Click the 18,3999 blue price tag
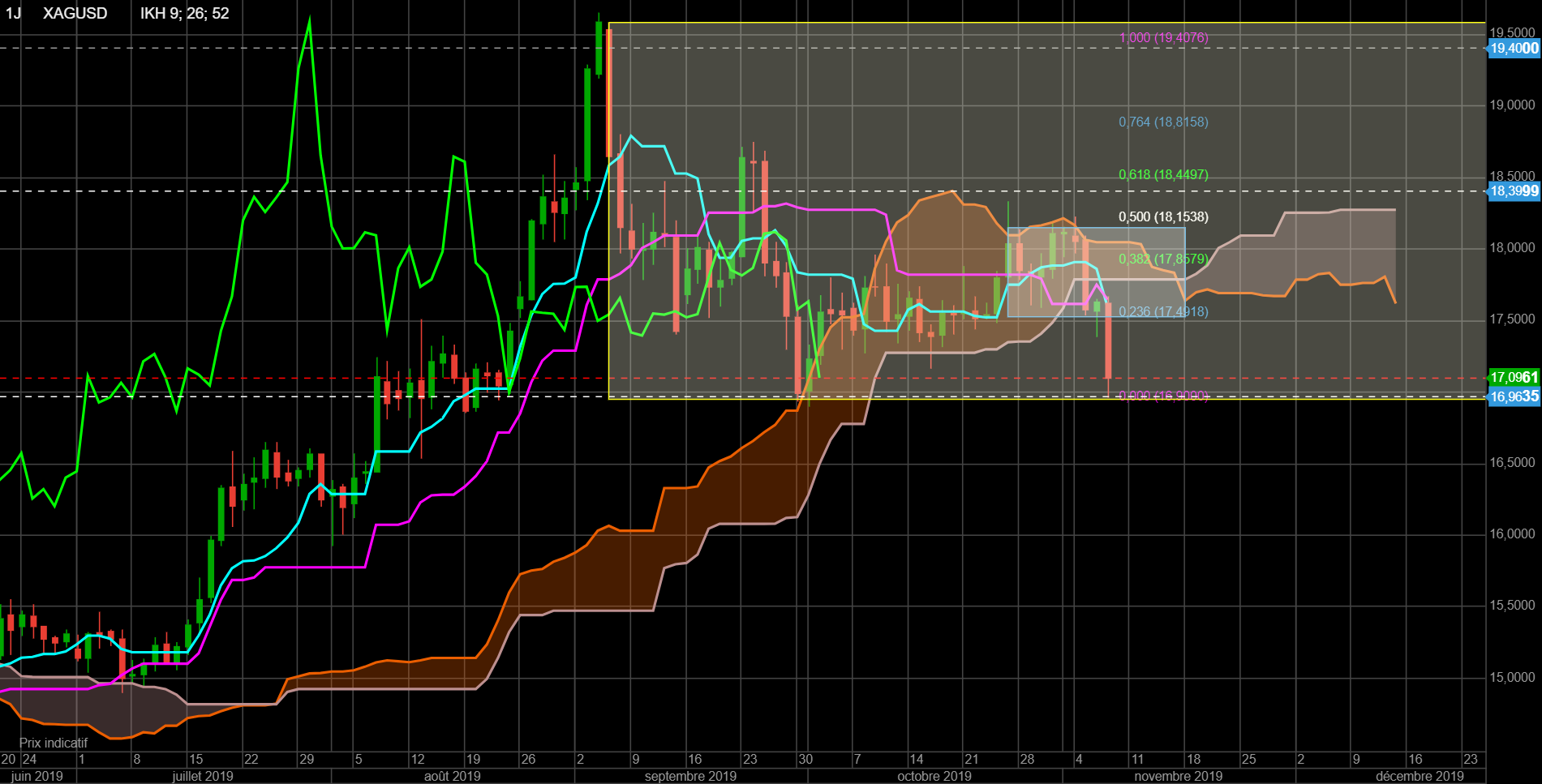 point(1514,191)
